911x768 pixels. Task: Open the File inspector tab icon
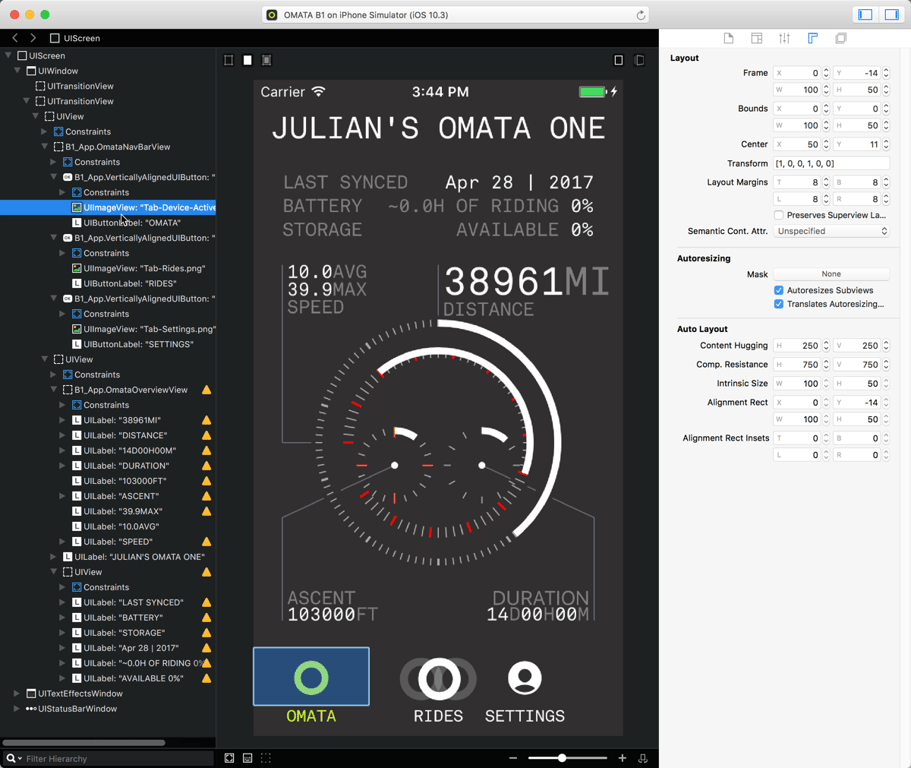click(x=728, y=38)
